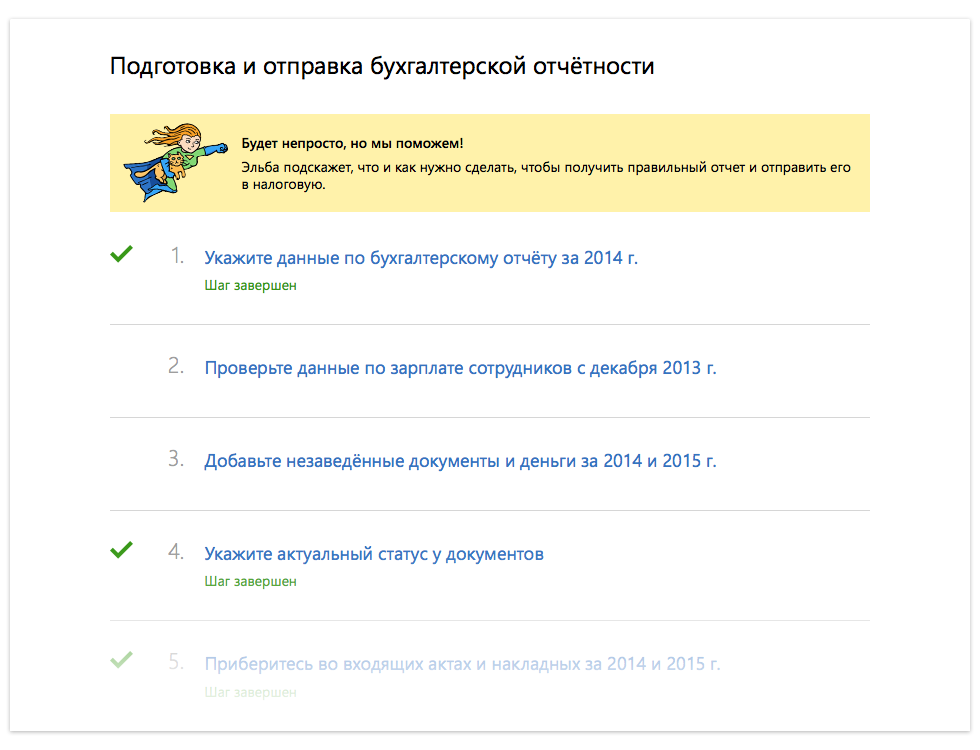The image size is (980, 750).
Task: Click the heading 'Подготовка и отправка бухгалтерской отчётности'
Action: click(x=382, y=66)
